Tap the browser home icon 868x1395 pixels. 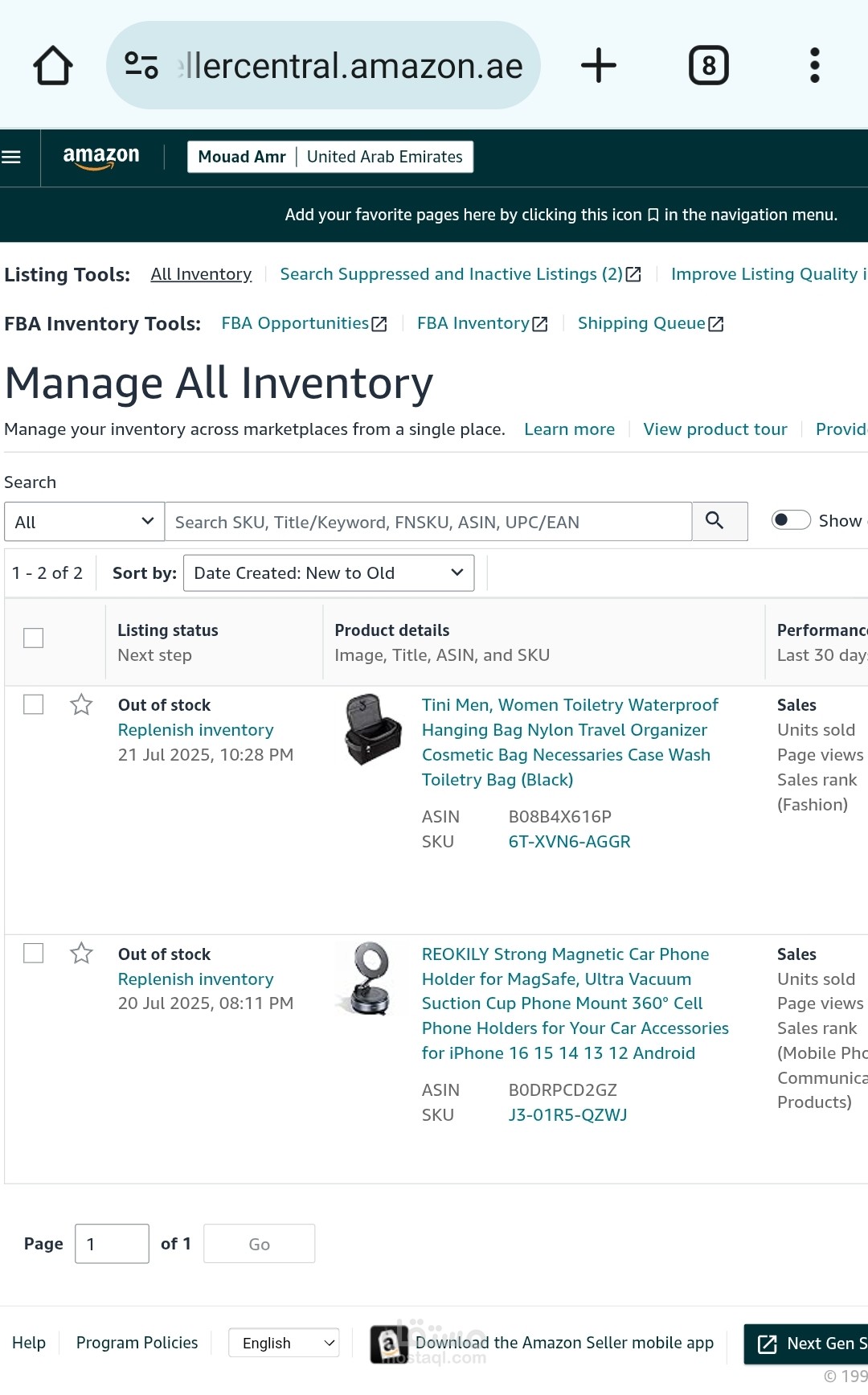click(x=53, y=65)
